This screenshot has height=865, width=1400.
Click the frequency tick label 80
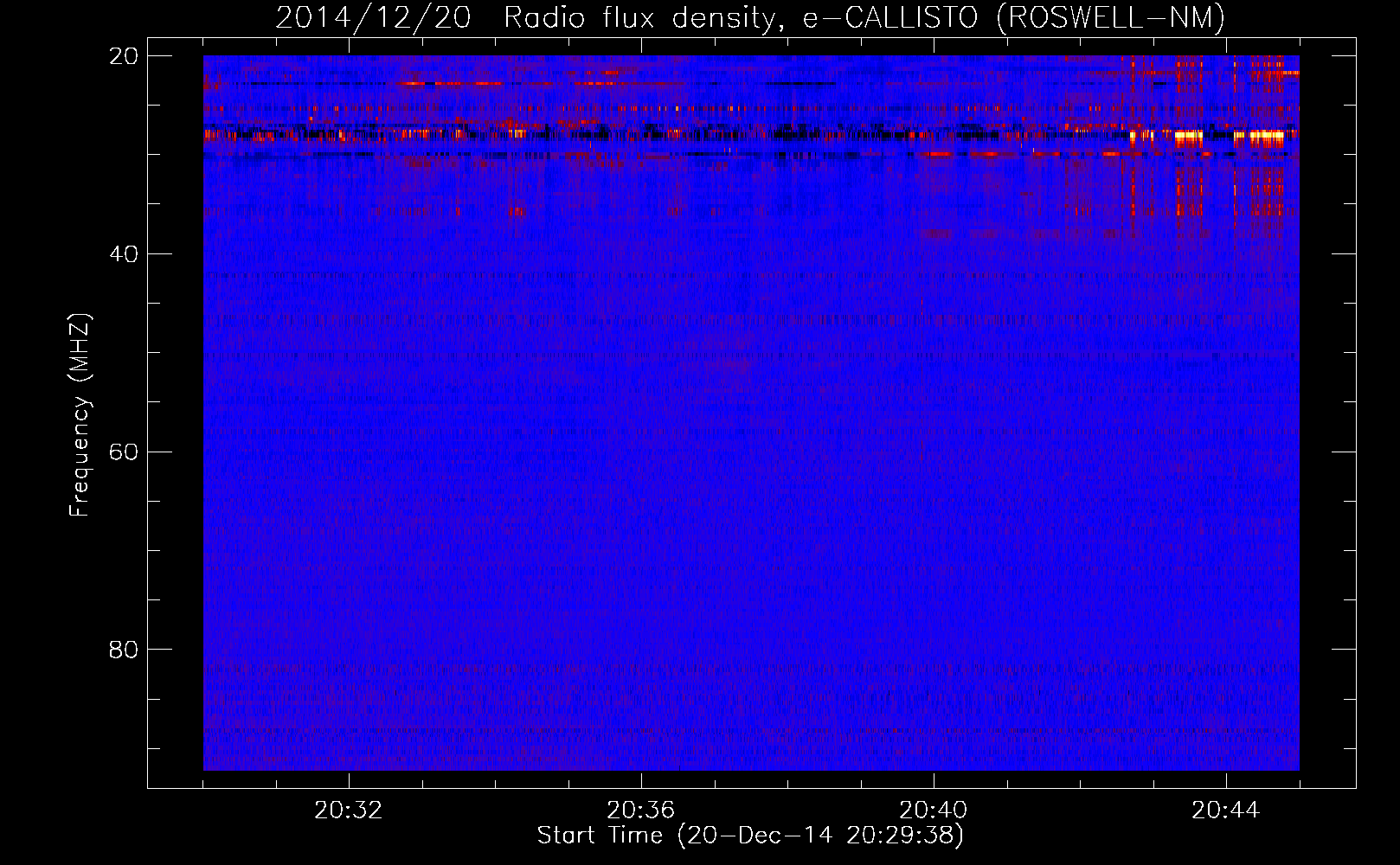click(124, 650)
